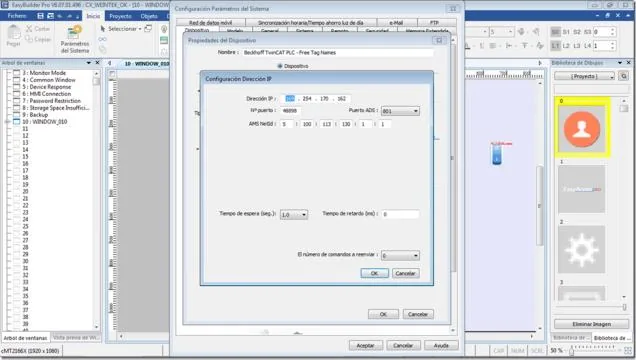Switch to the Proyecto ribbon tab
The width and height of the screenshot is (636, 360).
(x=120, y=16)
